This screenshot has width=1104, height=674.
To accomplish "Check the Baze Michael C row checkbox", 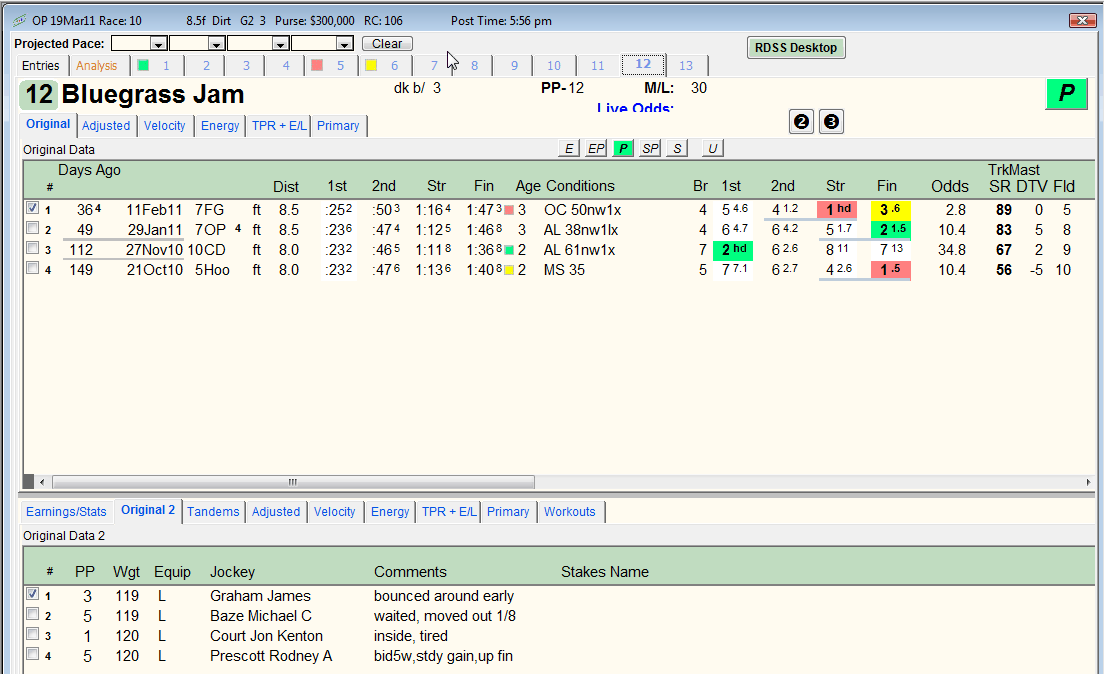I will tap(32, 614).
